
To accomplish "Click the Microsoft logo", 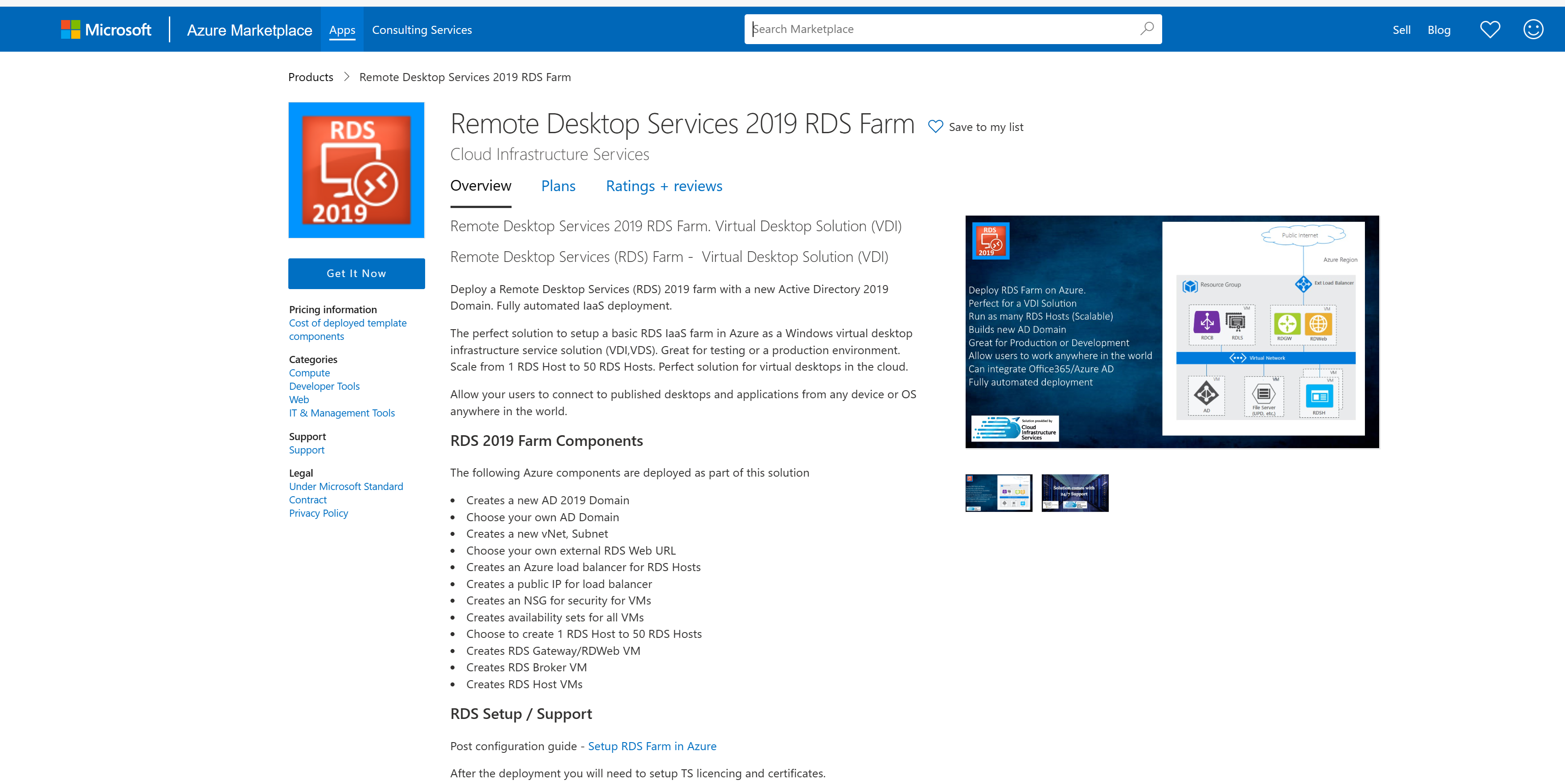I will coord(106,30).
